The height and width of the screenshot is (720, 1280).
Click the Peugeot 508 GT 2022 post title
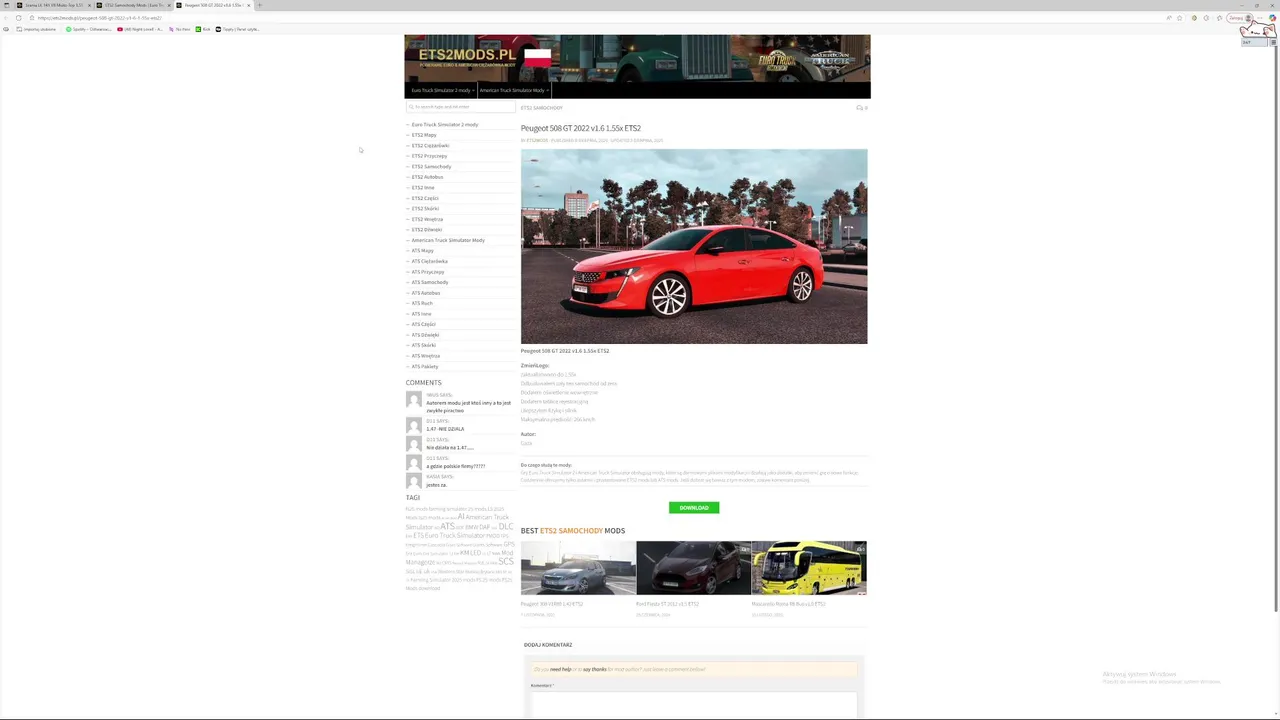coord(580,128)
